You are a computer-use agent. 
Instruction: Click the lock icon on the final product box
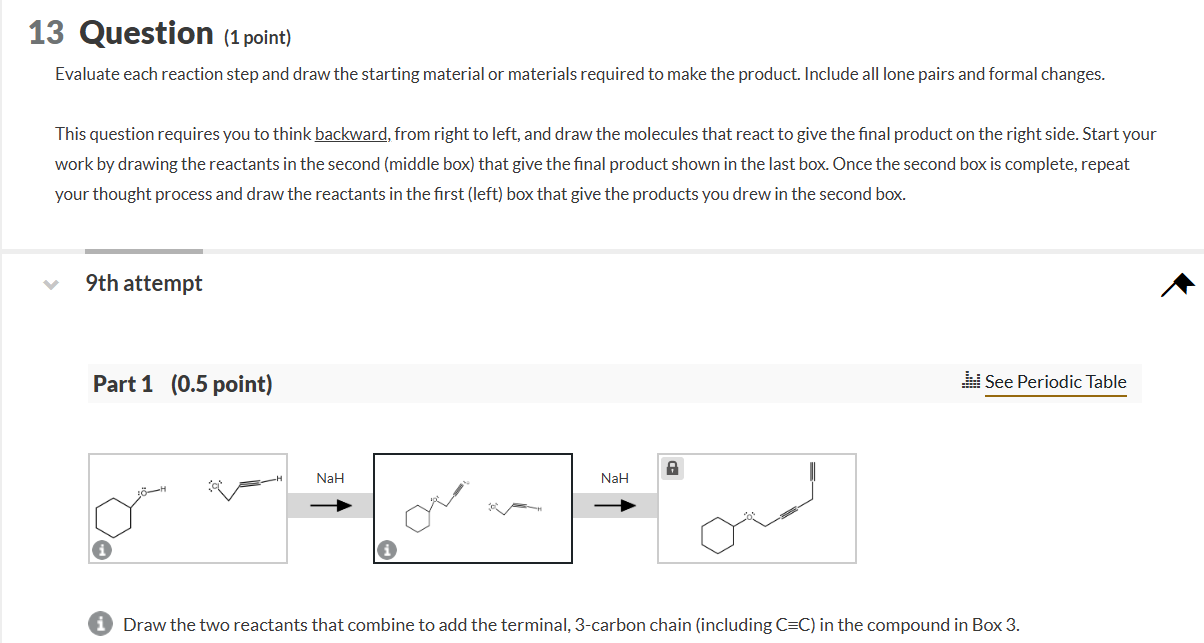[x=671, y=467]
